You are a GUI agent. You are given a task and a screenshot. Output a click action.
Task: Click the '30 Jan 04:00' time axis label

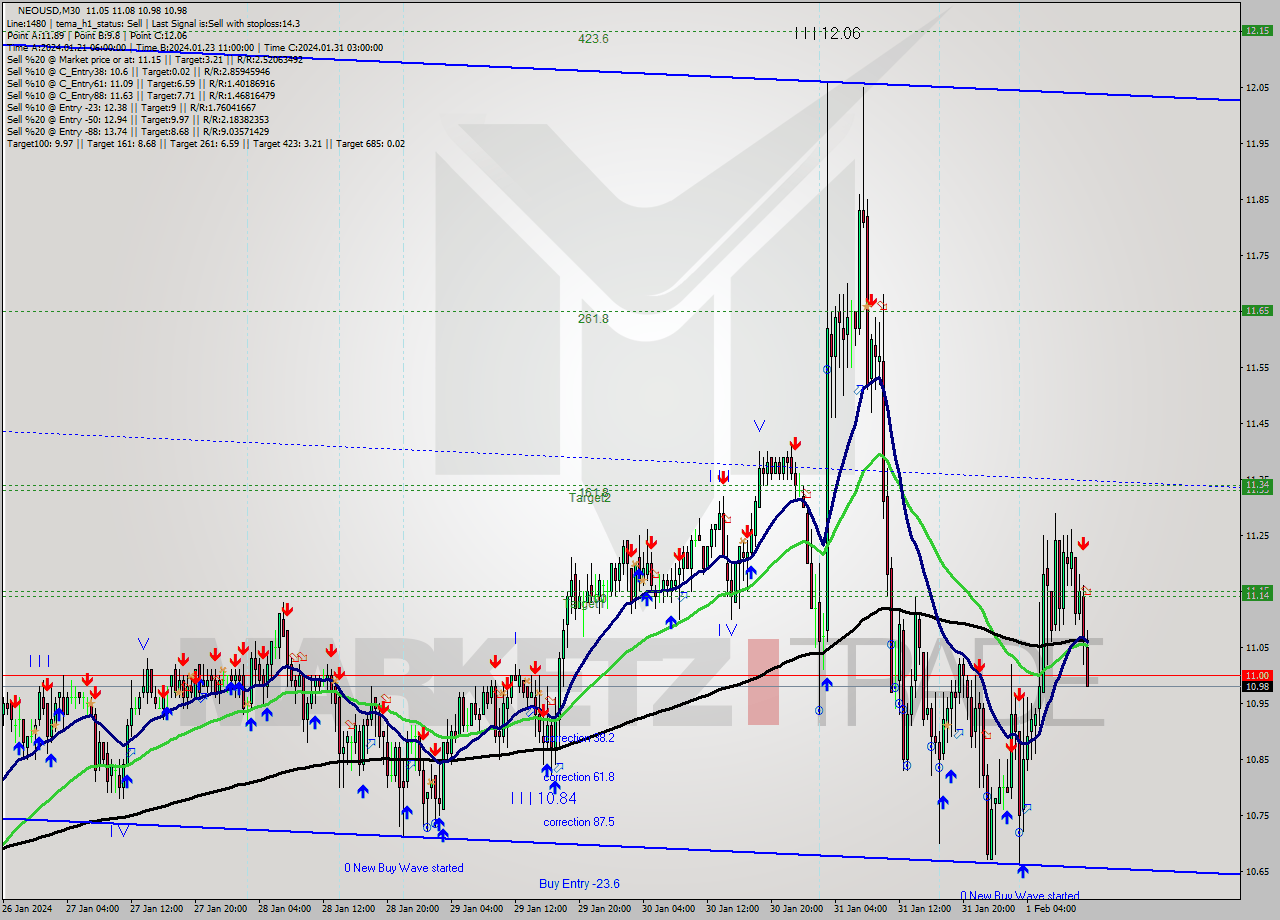[669, 909]
